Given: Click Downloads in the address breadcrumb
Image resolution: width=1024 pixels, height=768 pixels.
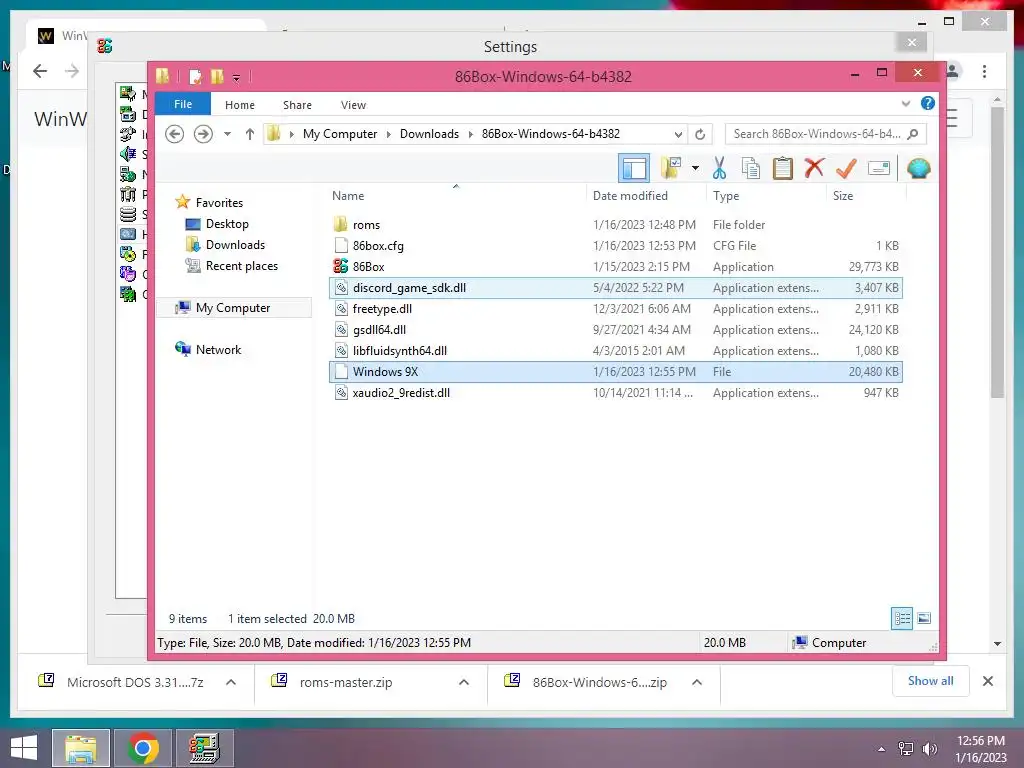Looking at the screenshot, I should [429, 134].
